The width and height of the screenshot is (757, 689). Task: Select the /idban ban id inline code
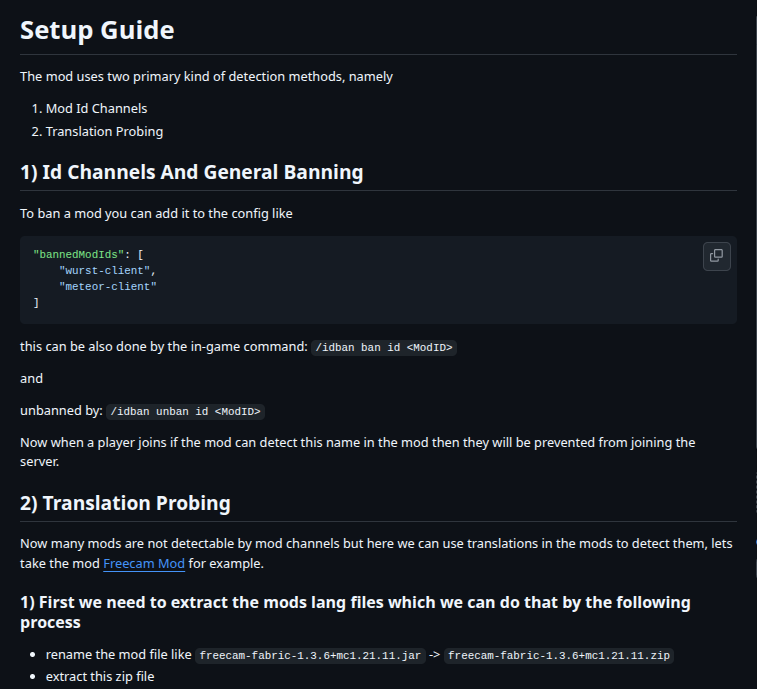(384, 348)
